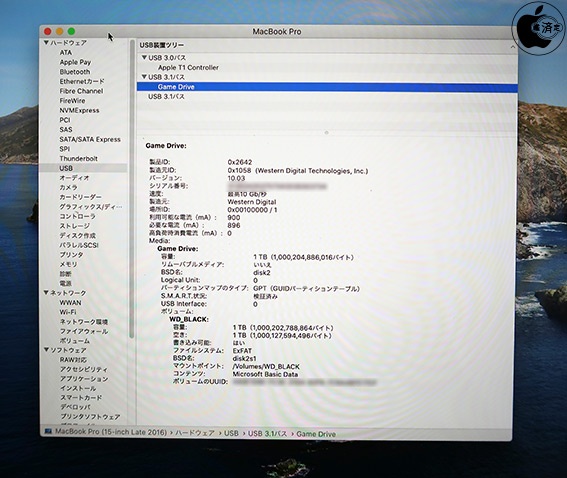Open NVMExpress information
The image size is (567, 478).
(79, 110)
